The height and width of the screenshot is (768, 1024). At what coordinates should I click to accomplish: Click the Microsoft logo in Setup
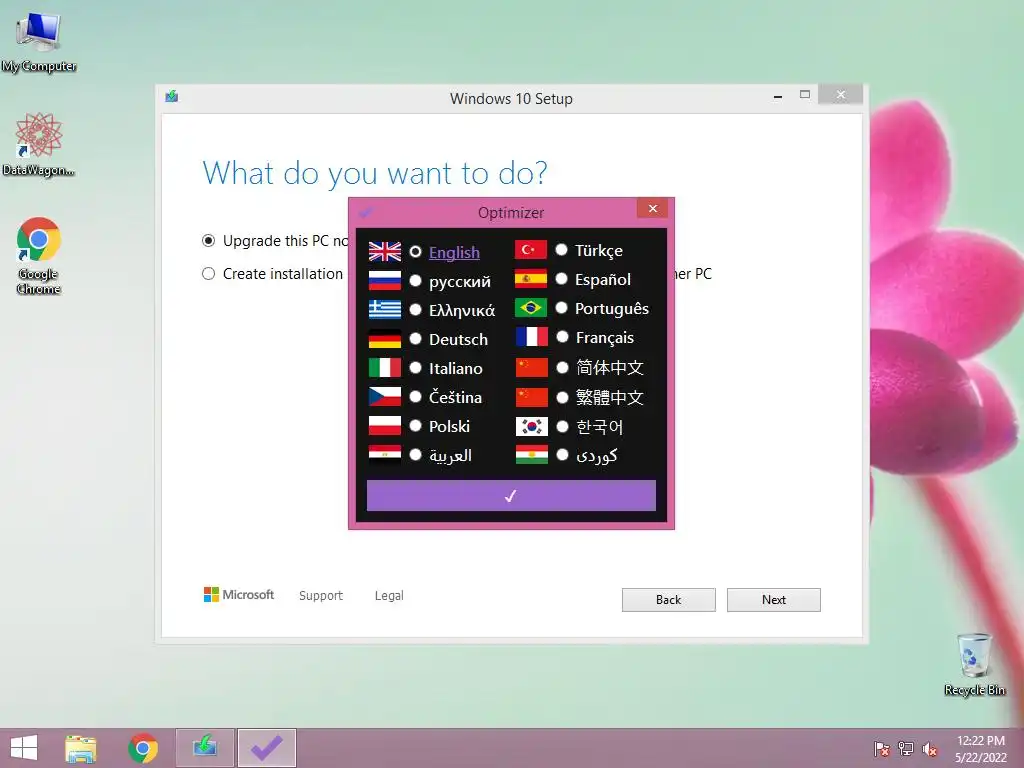pos(239,595)
